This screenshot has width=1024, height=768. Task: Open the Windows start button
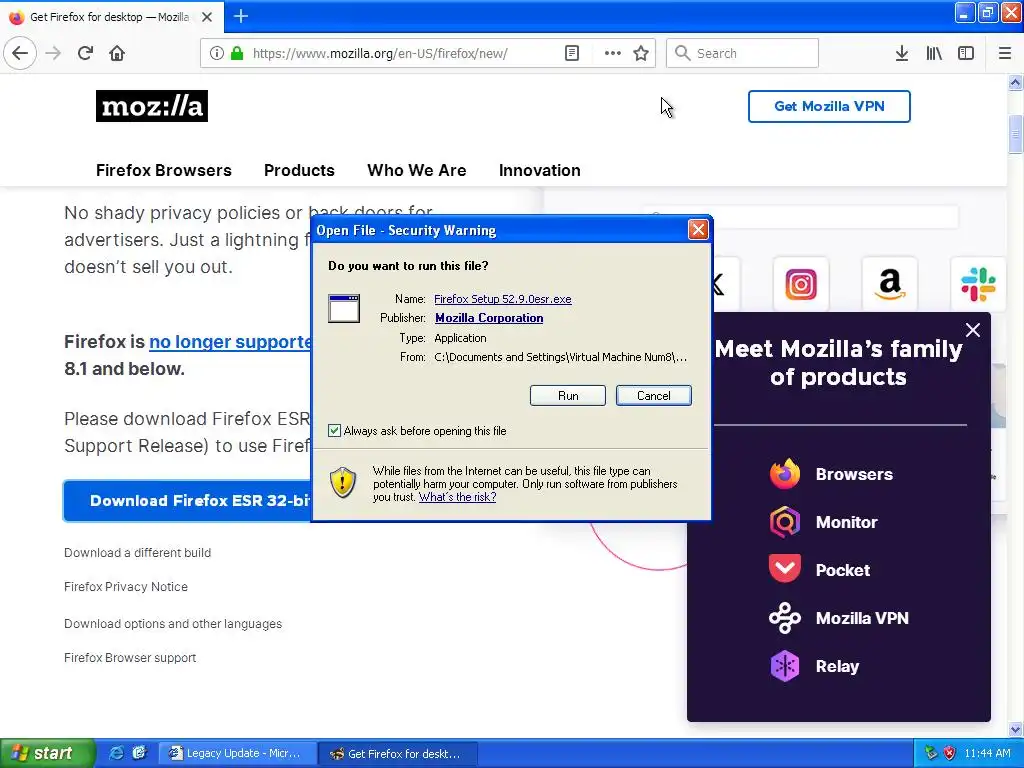pyautogui.click(x=47, y=753)
